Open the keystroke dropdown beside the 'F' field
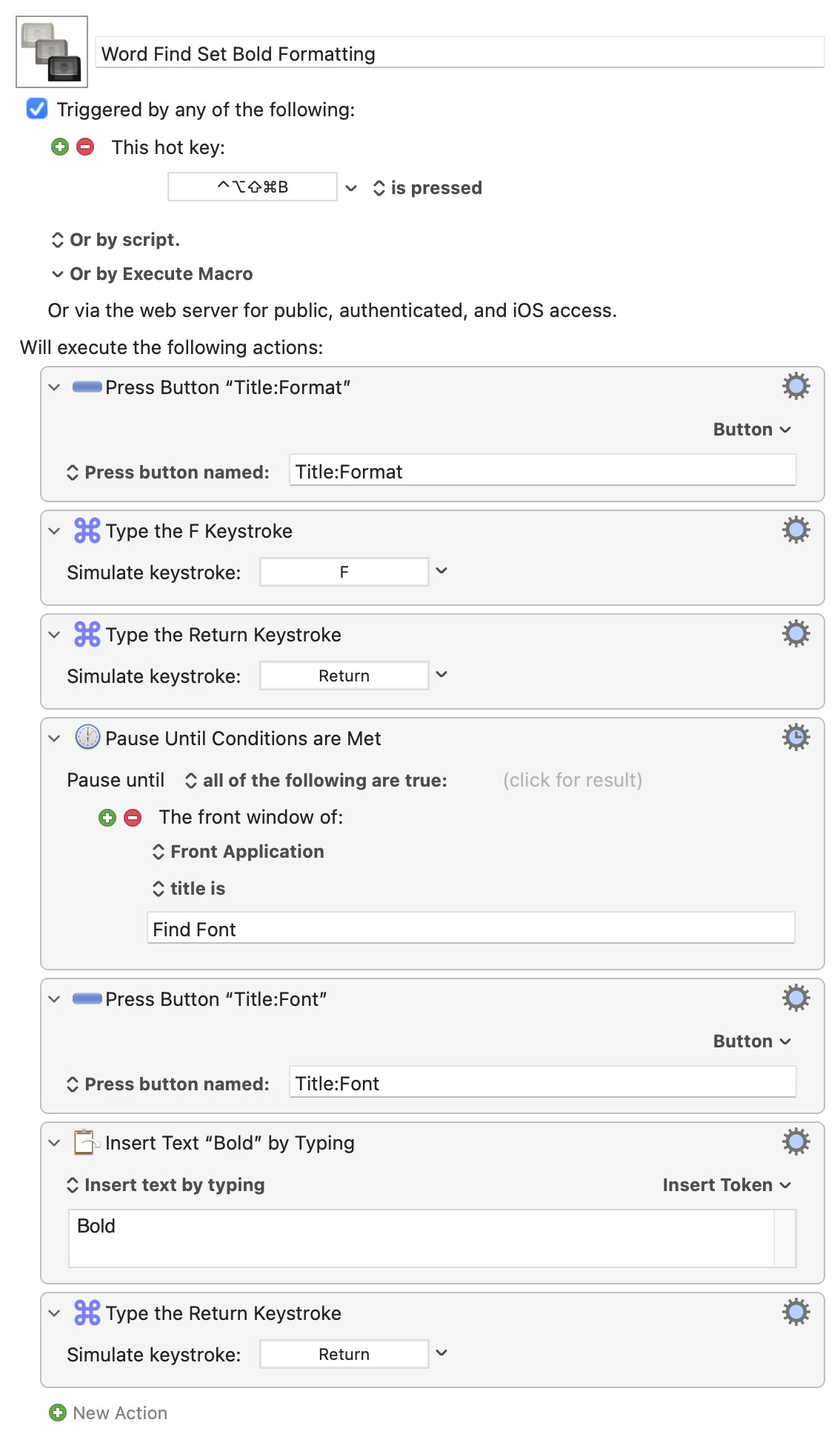Image resolution: width=840 pixels, height=1437 pixels. coord(442,571)
